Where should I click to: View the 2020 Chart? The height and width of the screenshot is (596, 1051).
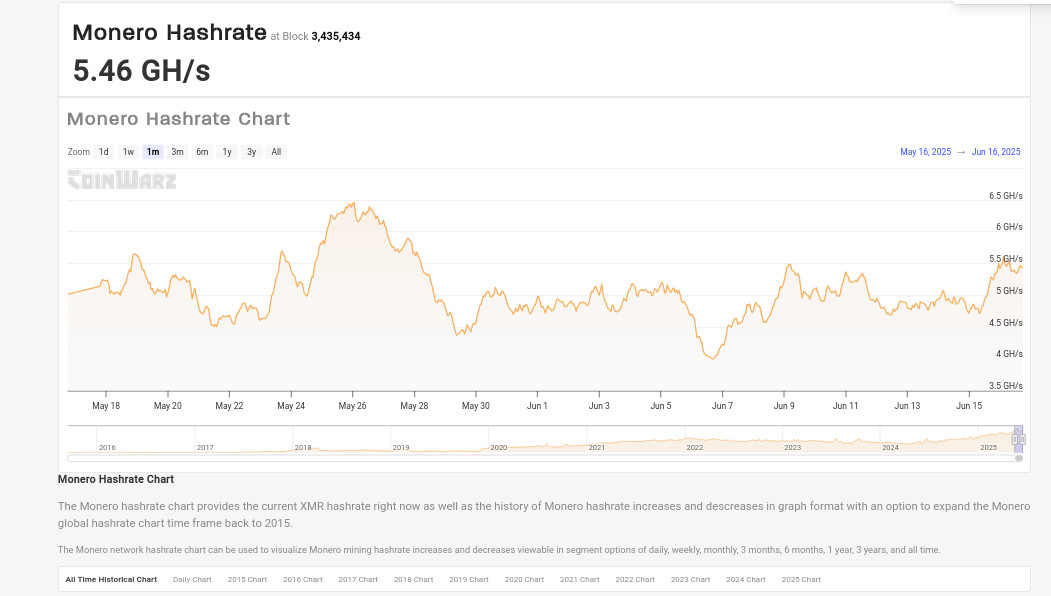click(x=524, y=579)
